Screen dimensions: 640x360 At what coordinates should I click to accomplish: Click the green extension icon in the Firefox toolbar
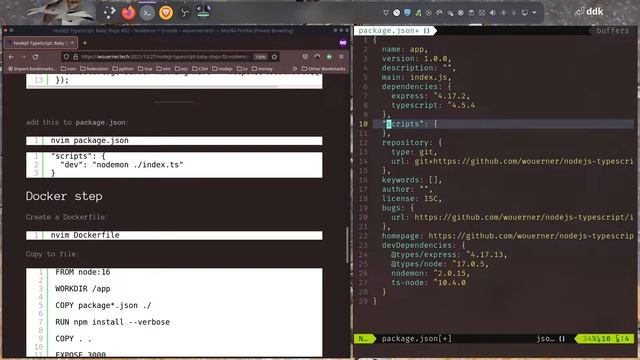(329, 57)
